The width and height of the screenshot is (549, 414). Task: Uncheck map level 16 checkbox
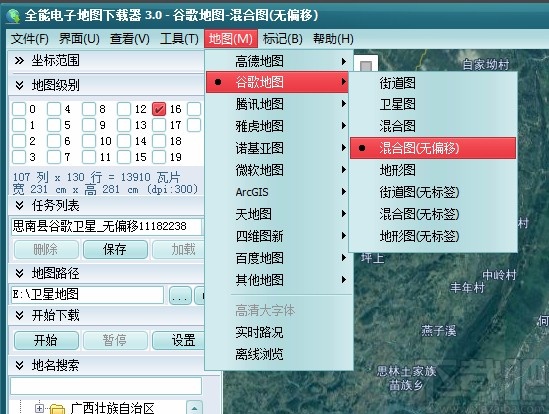click(159, 109)
